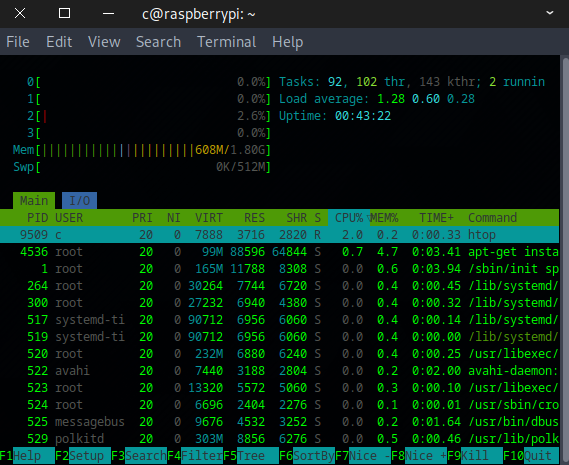The height and width of the screenshot is (465, 569).
Task: Select systemd-ti process row PID 519
Action: (x=279, y=337)
